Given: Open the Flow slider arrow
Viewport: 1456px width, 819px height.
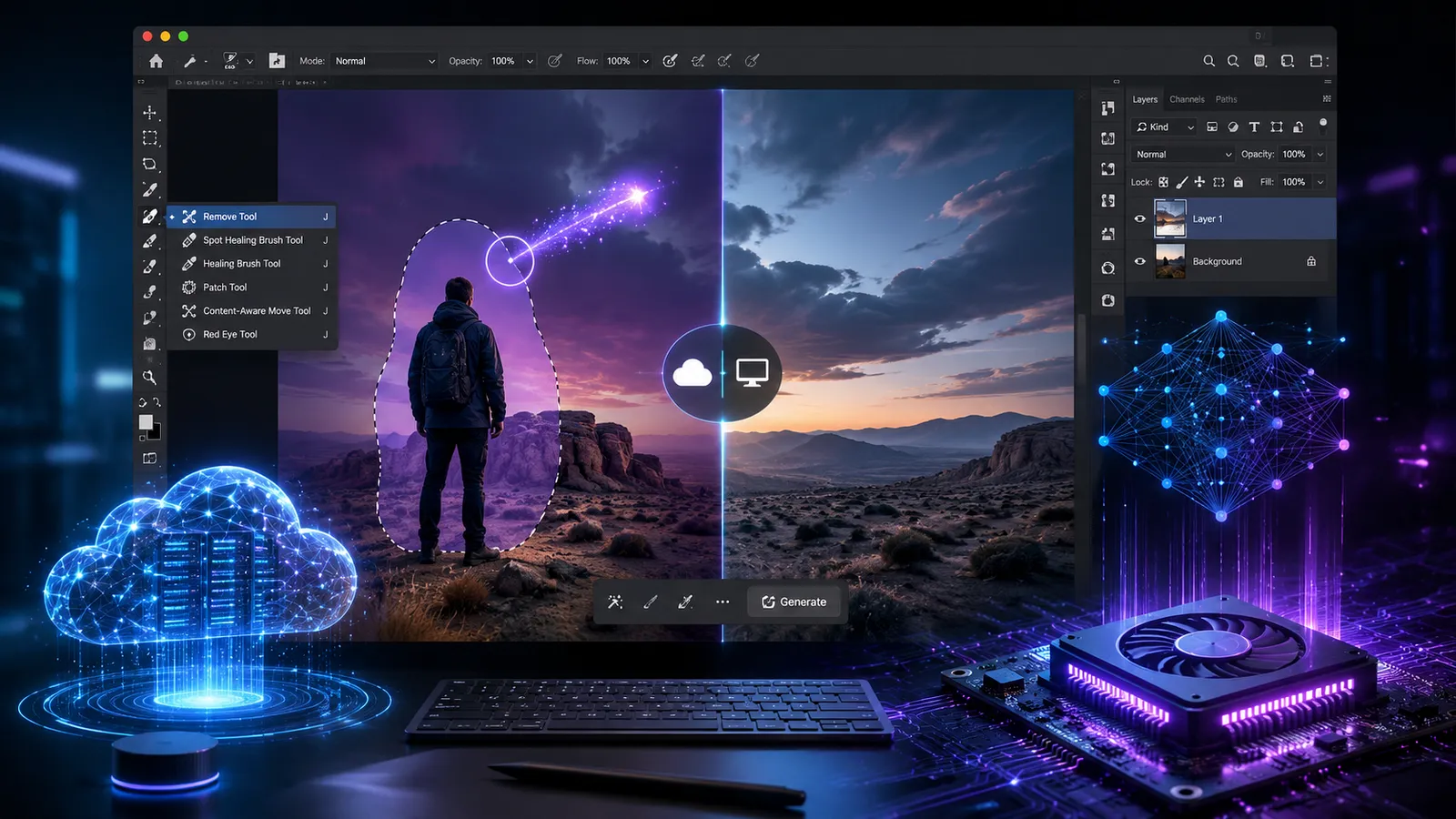Looking at the screenshot, I should [x=645, y=61].
